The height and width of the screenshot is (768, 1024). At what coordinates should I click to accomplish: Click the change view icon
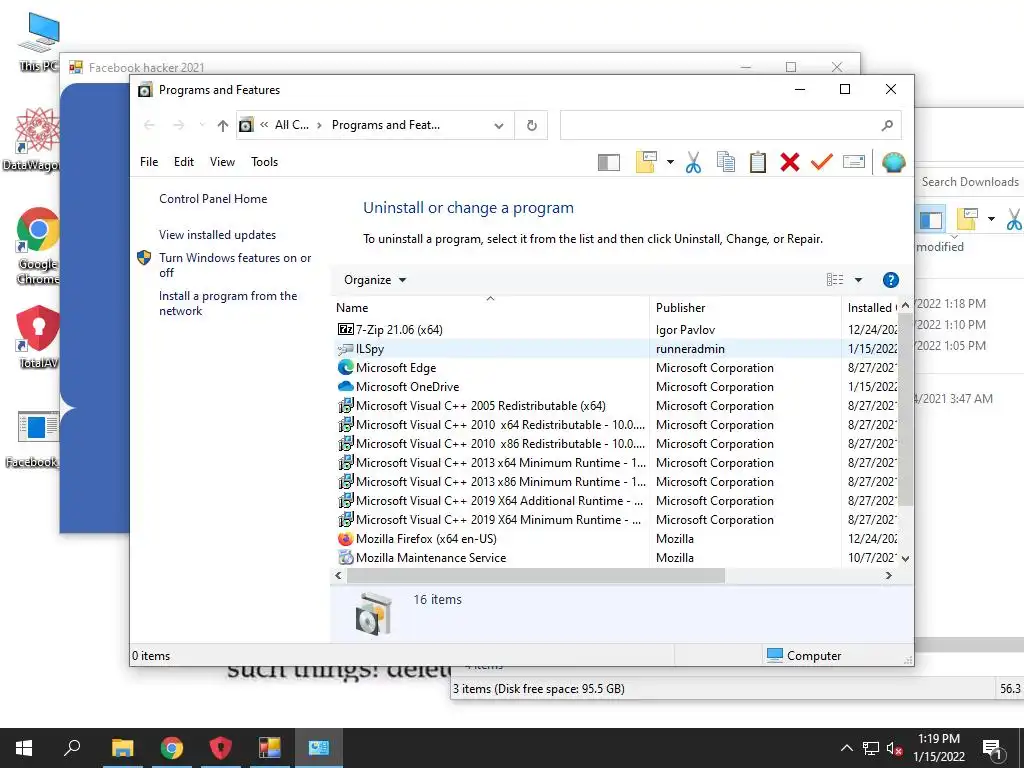pyautogui.click(x=835, y=280)
